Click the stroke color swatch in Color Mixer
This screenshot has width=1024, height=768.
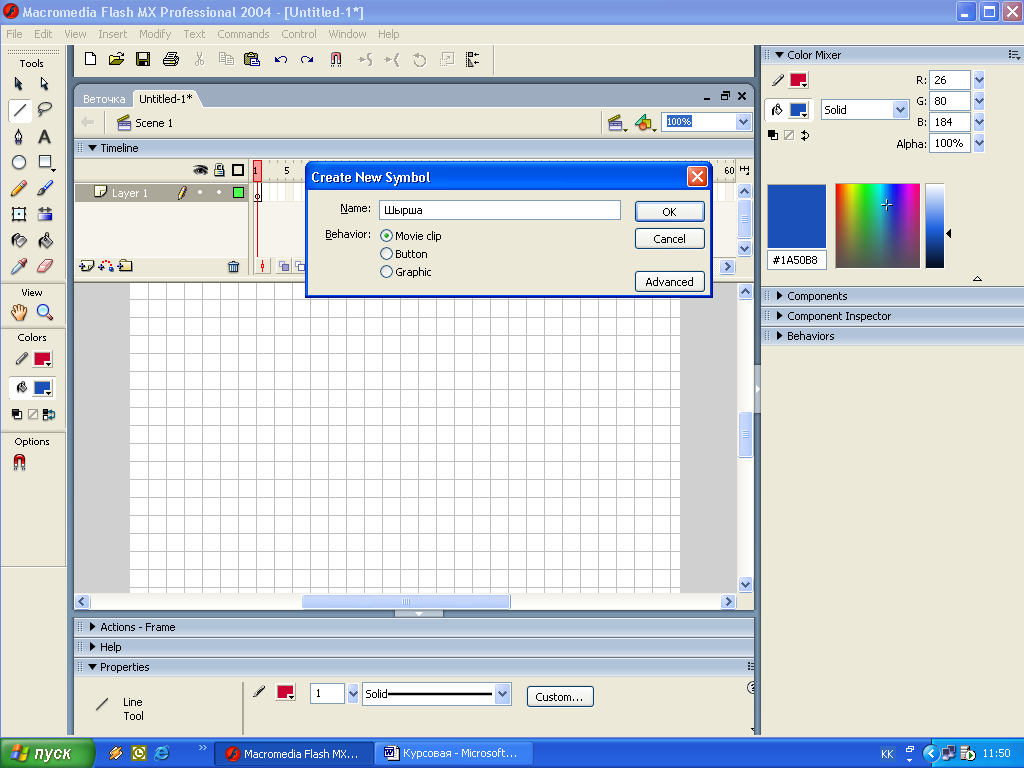click(799, 80)
